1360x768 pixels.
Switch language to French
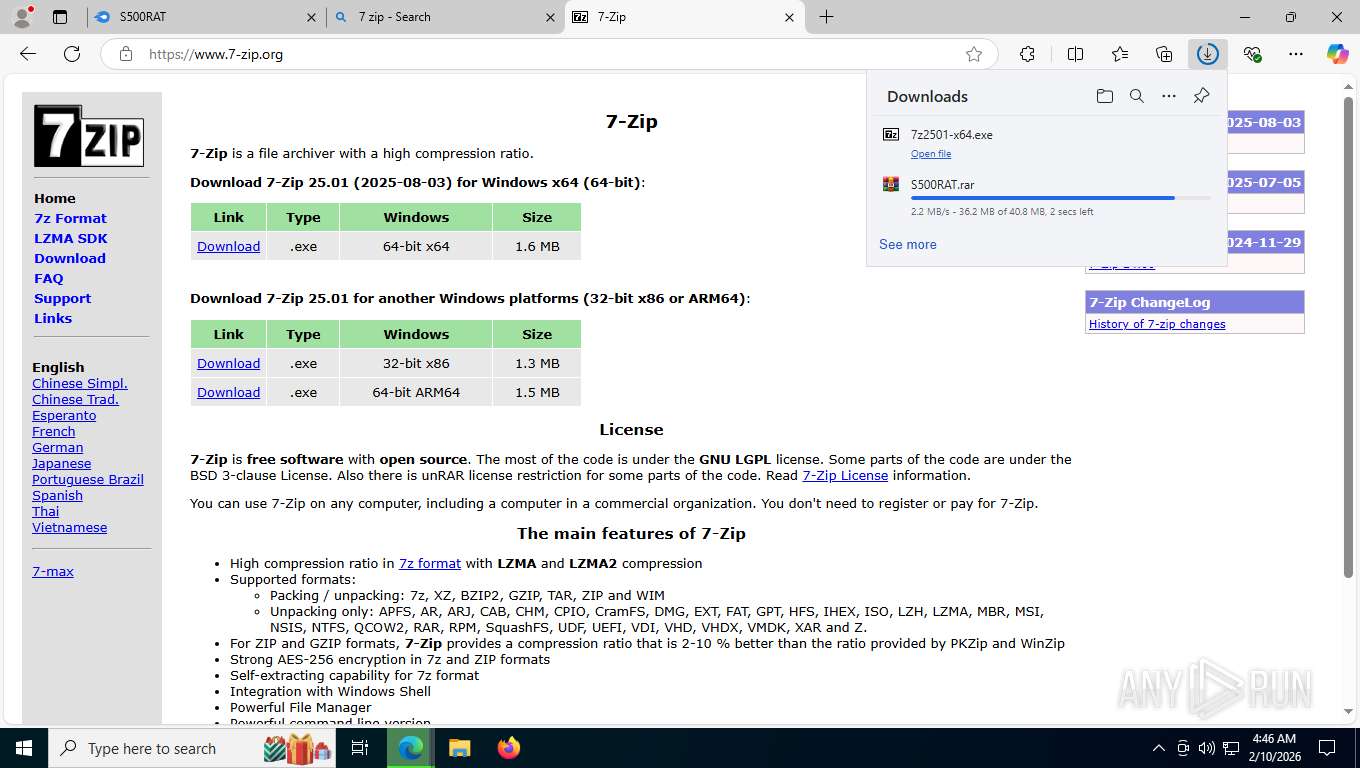[x=53, y=431]
